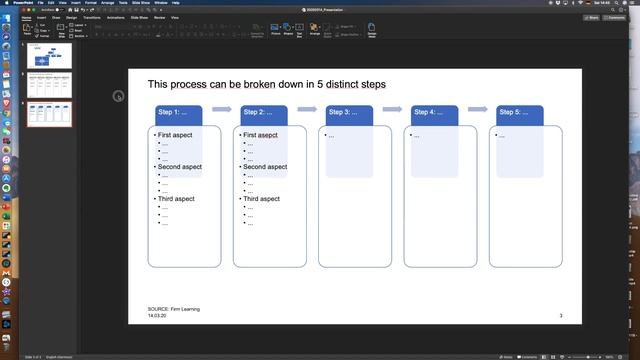Image resolution: width=640 pixels, height=360 pixels.
Task: Switch to the Draw ribbon tab
Action: [56, 18]
